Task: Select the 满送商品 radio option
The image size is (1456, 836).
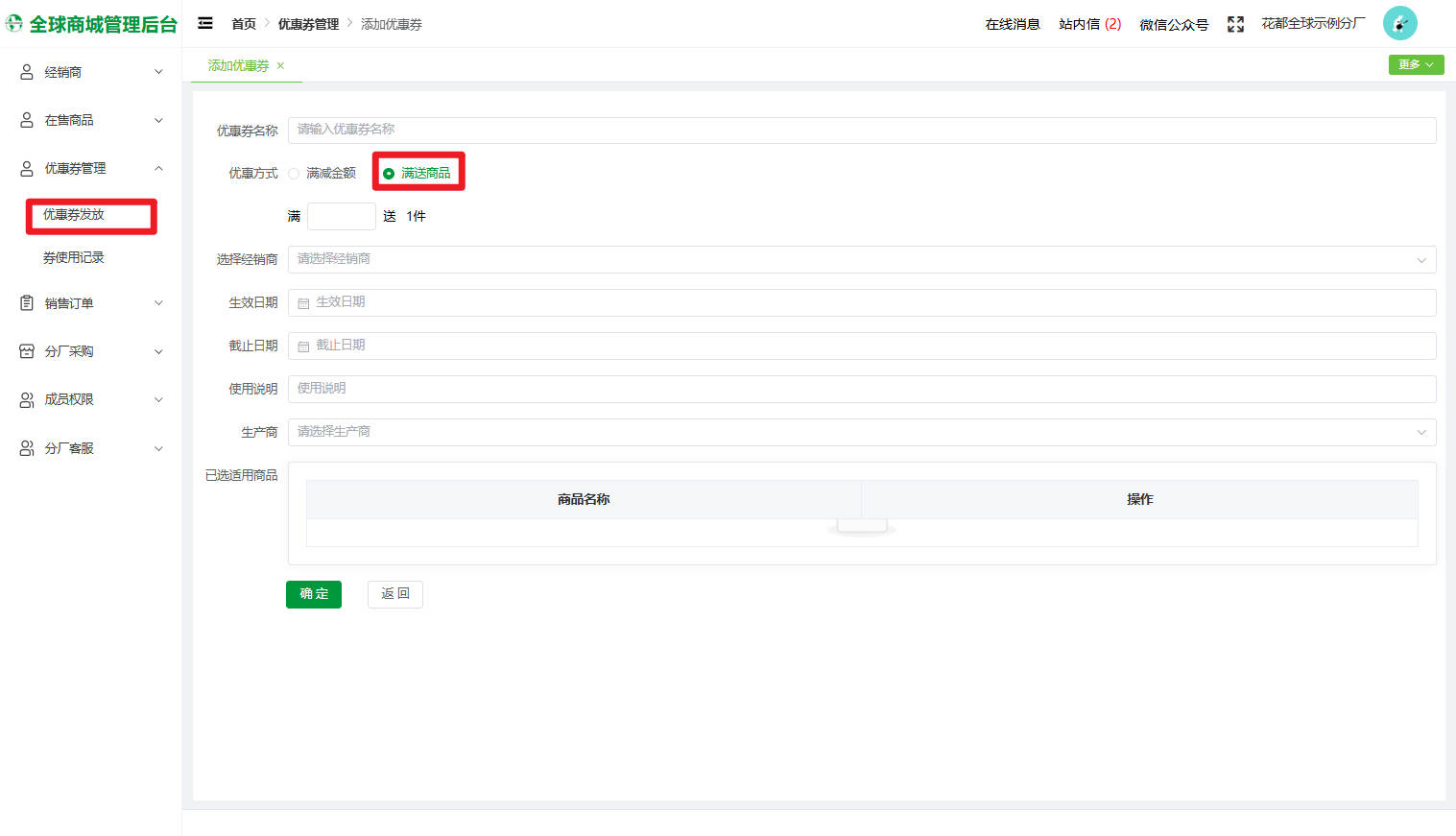Action: pyautogui.click(x=389, y=174)
